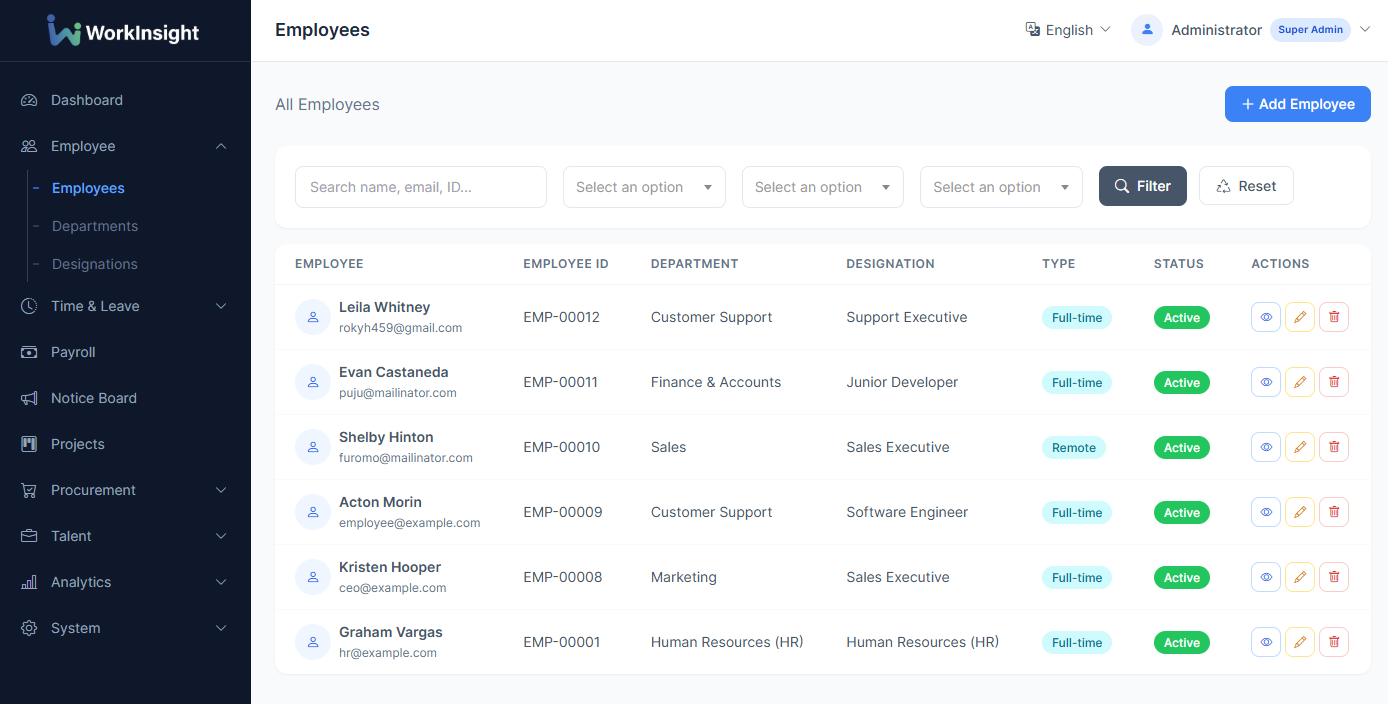1388x704 pixels.
Task: Click inside the search name field
Action: [x=420, y=187]
